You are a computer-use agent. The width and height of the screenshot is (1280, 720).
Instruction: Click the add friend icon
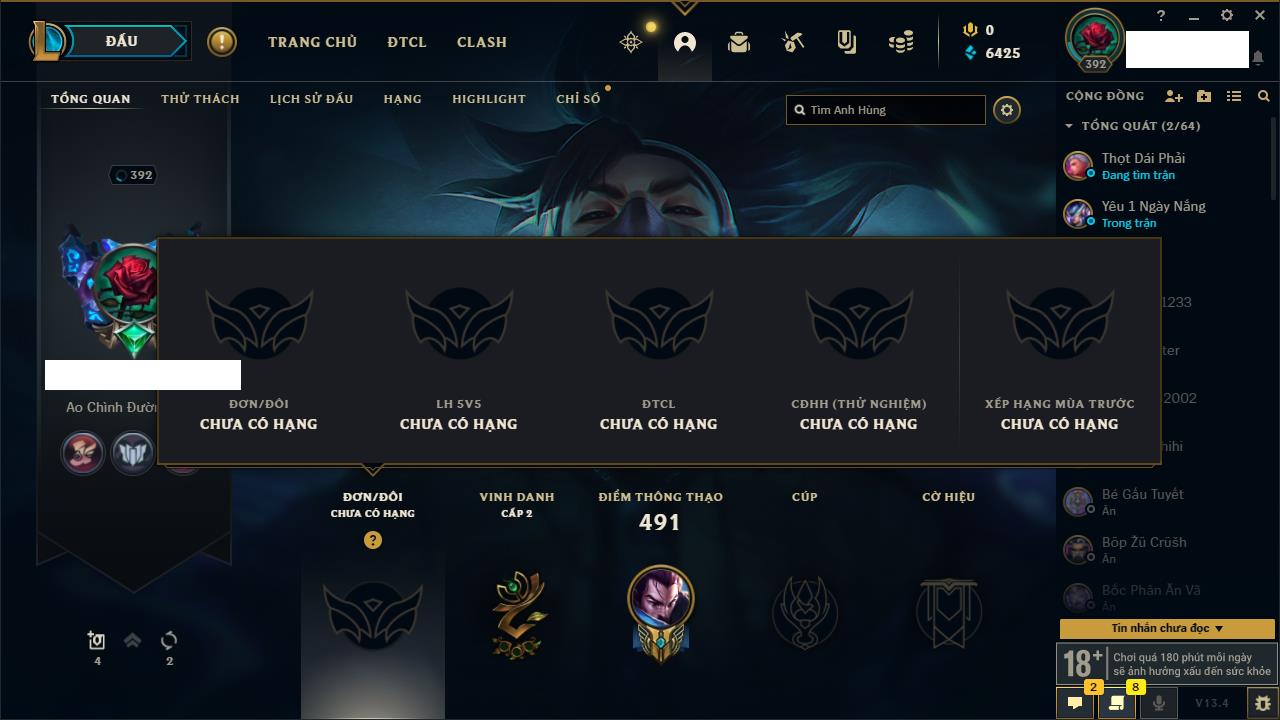[1174, 96]
